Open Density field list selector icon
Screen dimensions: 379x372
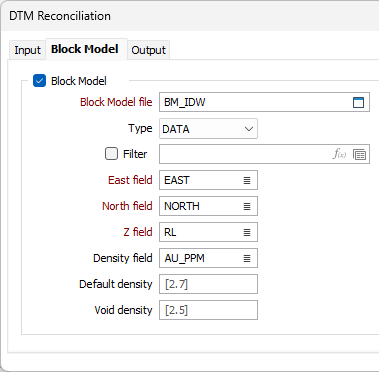tap(247, 258)
